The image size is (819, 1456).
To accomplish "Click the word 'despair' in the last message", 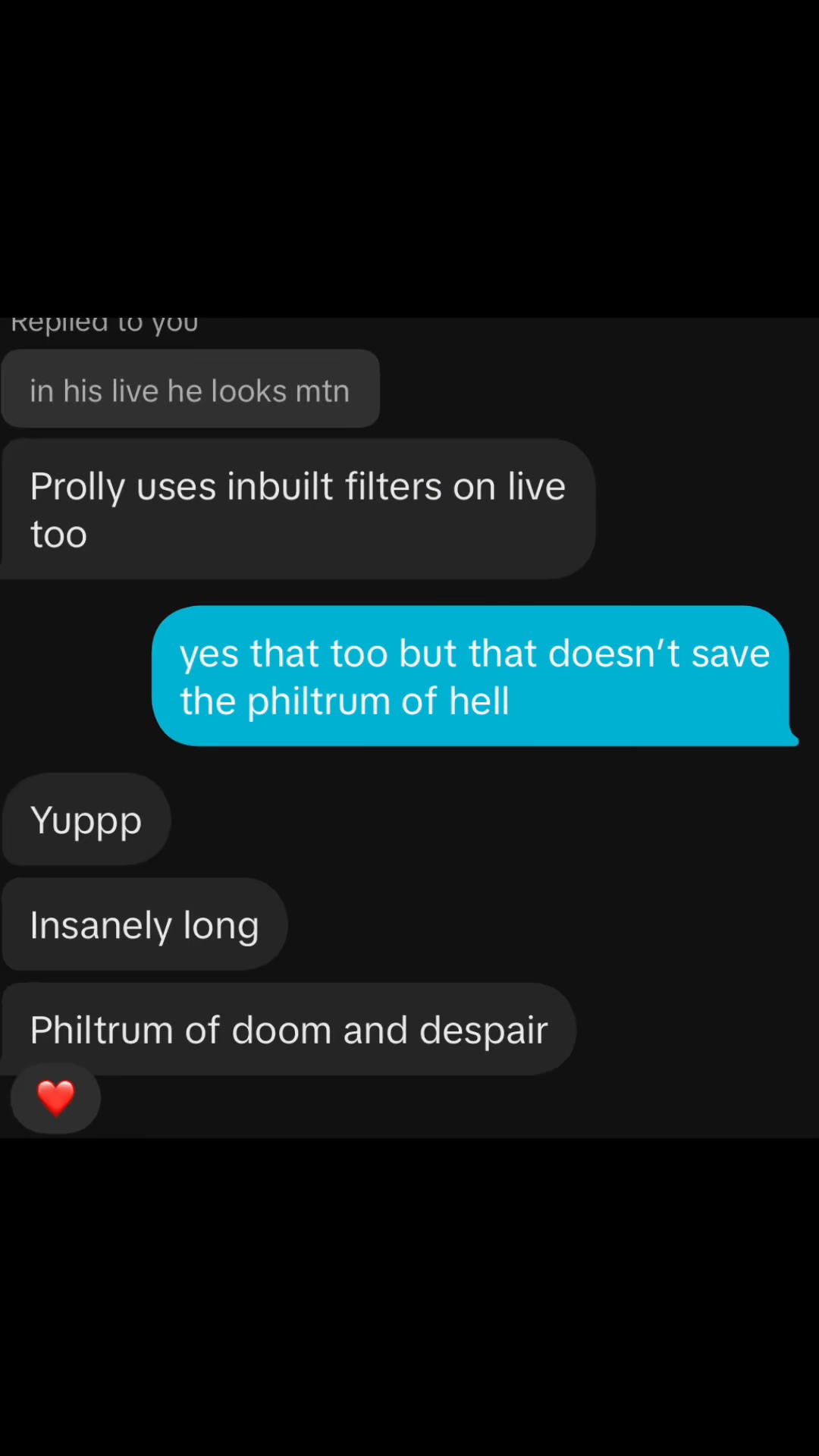I will click(484, 1031).
